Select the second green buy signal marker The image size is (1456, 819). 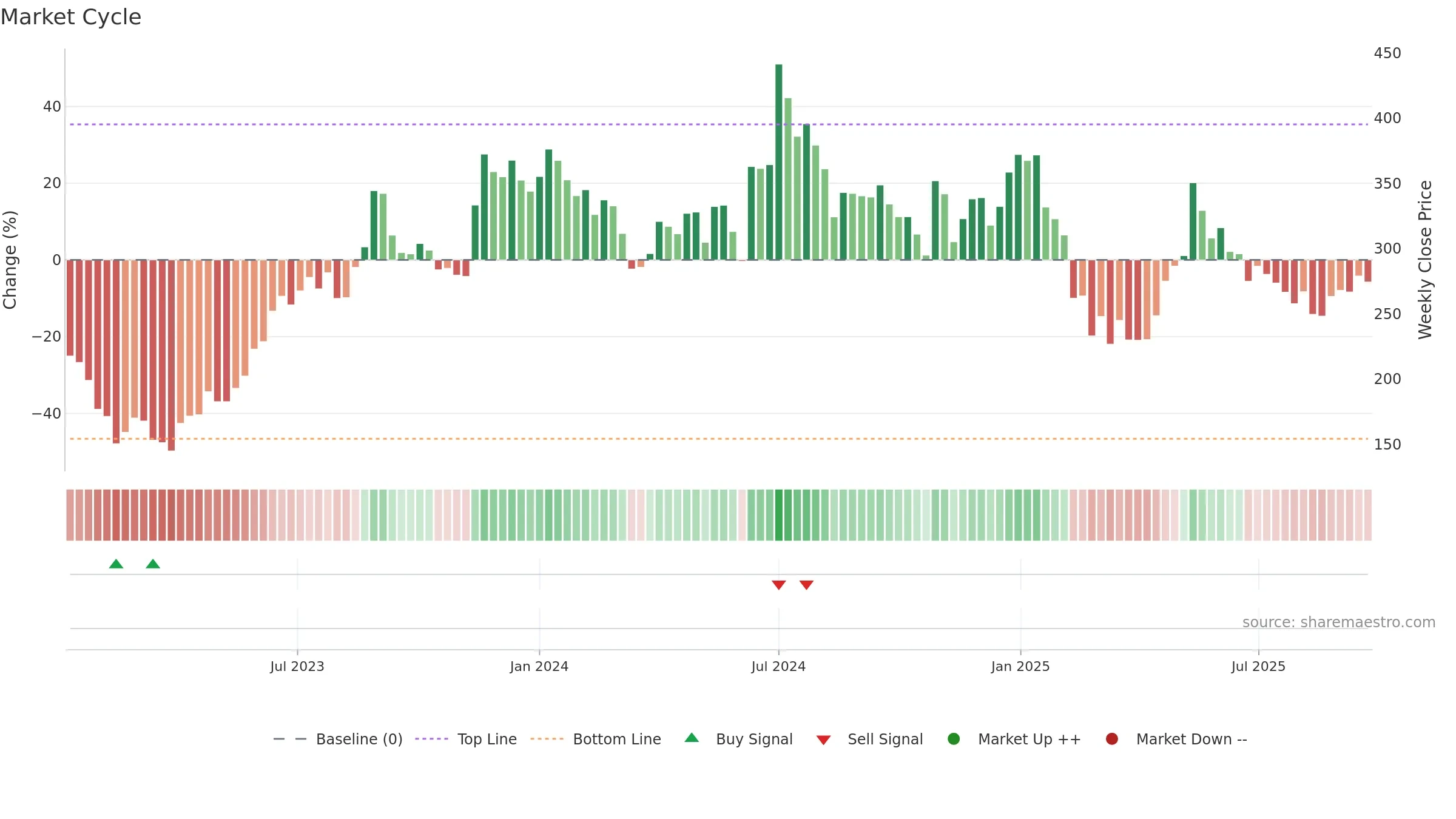pos(153,564)
